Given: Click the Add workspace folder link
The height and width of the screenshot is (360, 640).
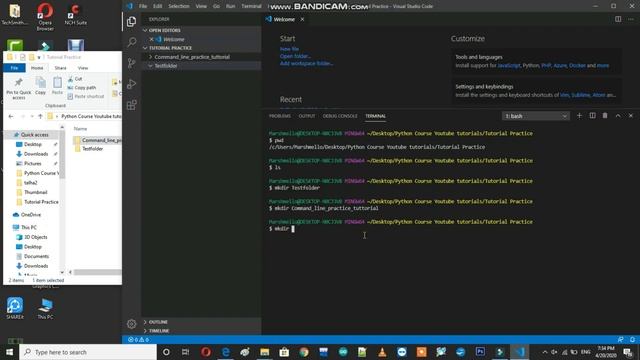Looking at the screenshot, I should [307, 63].
